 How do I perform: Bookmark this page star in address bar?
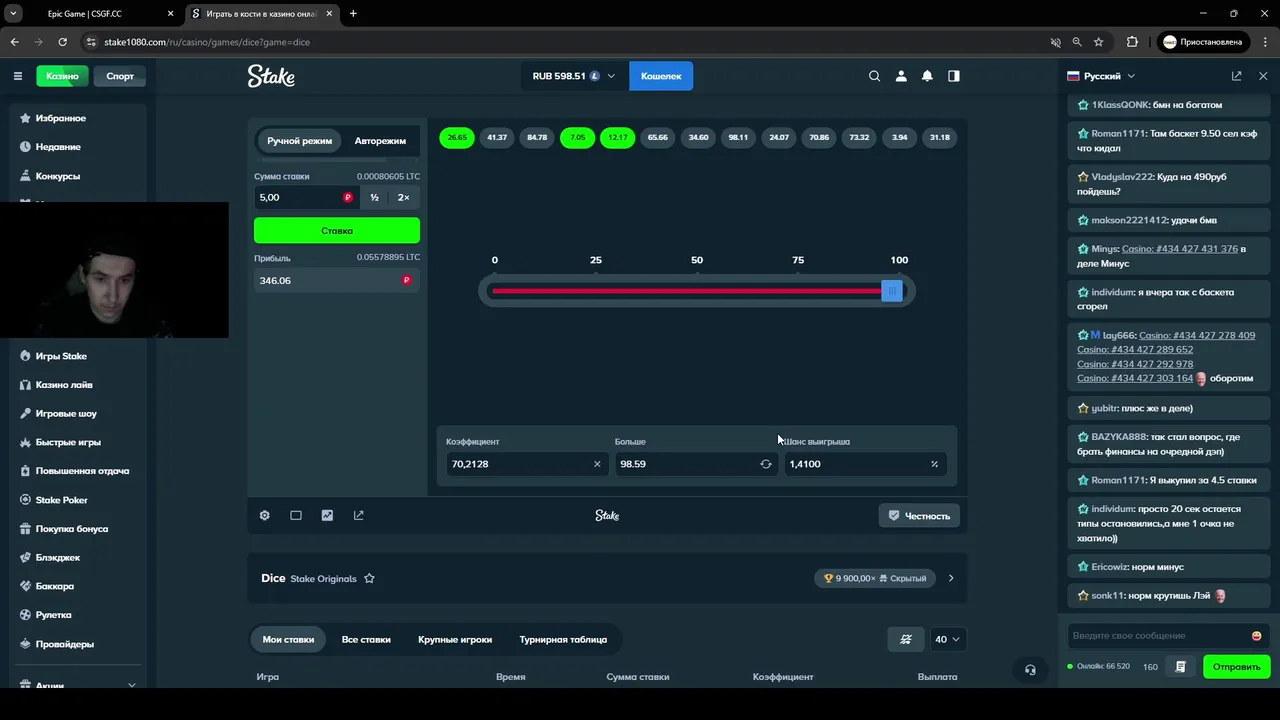click(1099, 42)
